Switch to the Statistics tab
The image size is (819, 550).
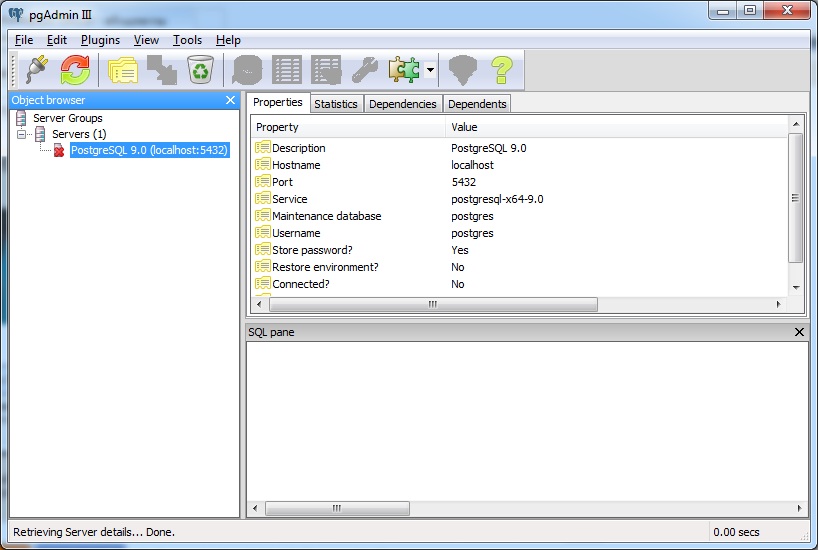coord(336,104)
